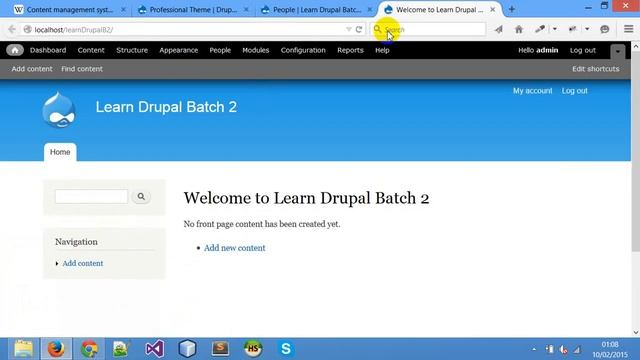
Task: Open the Configuration admin menu
Action: pyautogui.click(x=303, y=50)
